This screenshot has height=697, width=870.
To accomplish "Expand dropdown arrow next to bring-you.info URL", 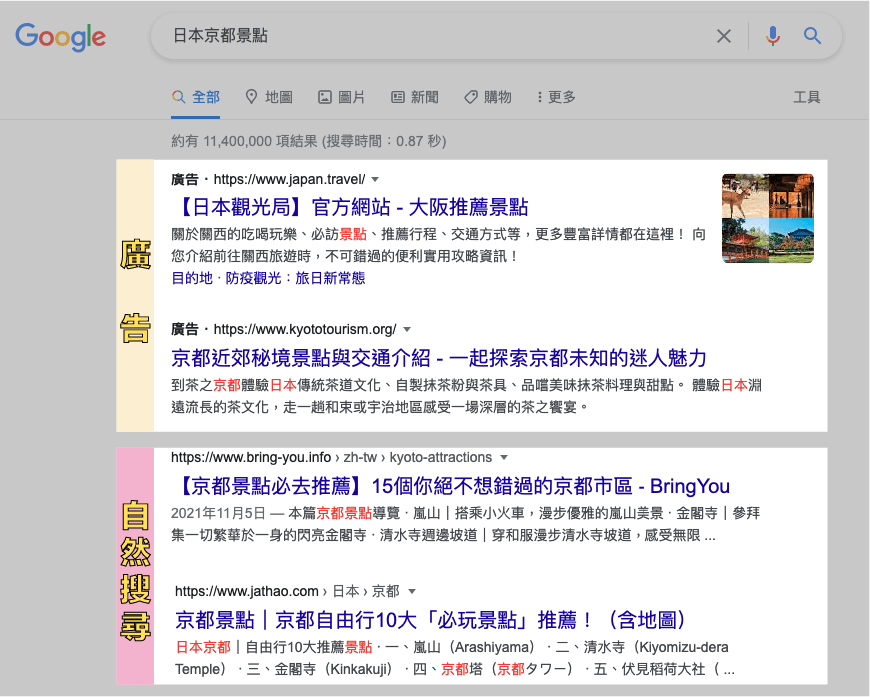I will [504, 458].
